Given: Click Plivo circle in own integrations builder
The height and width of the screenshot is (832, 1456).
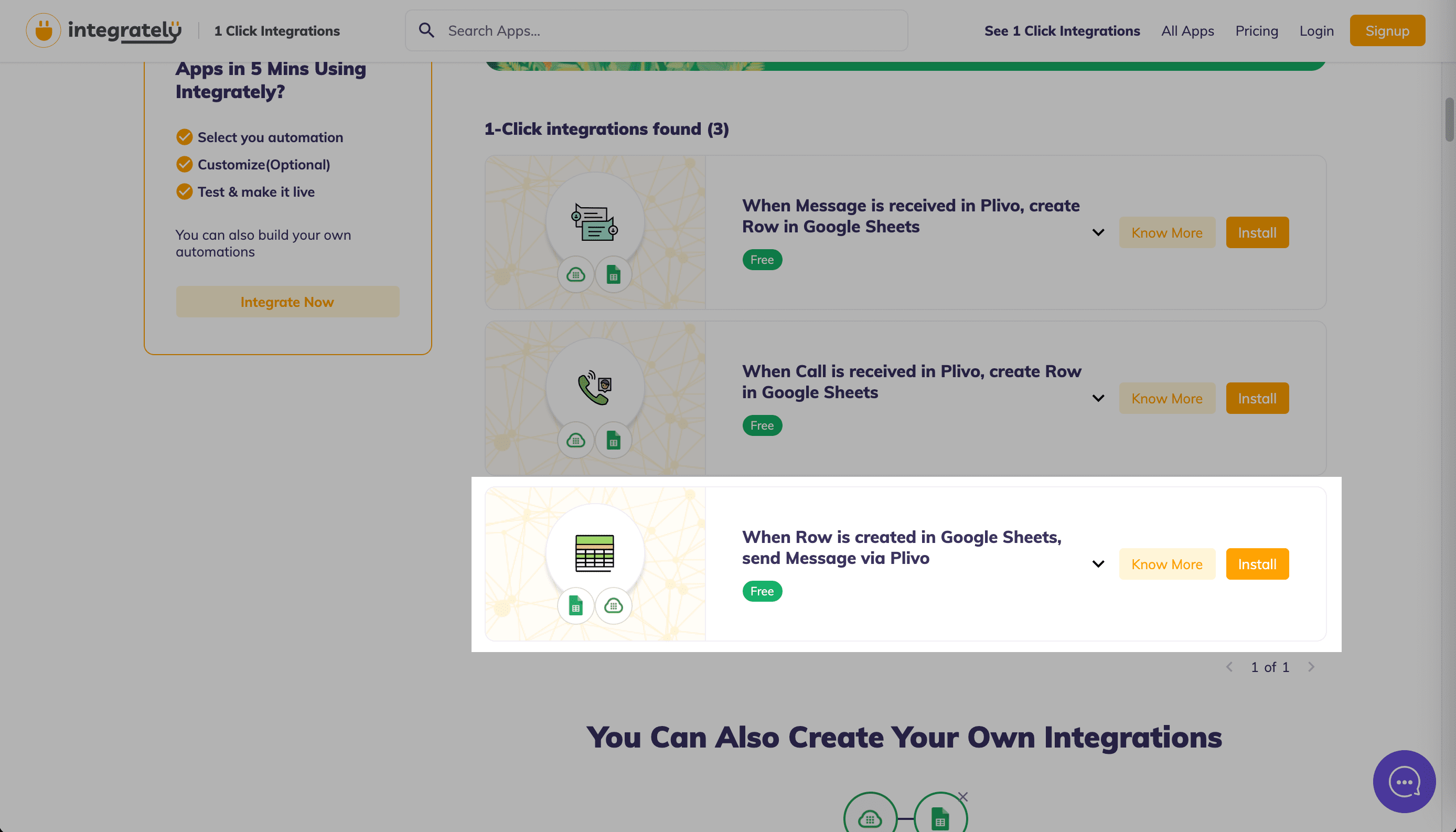Looking at the screenshot, I should (870, 817).
